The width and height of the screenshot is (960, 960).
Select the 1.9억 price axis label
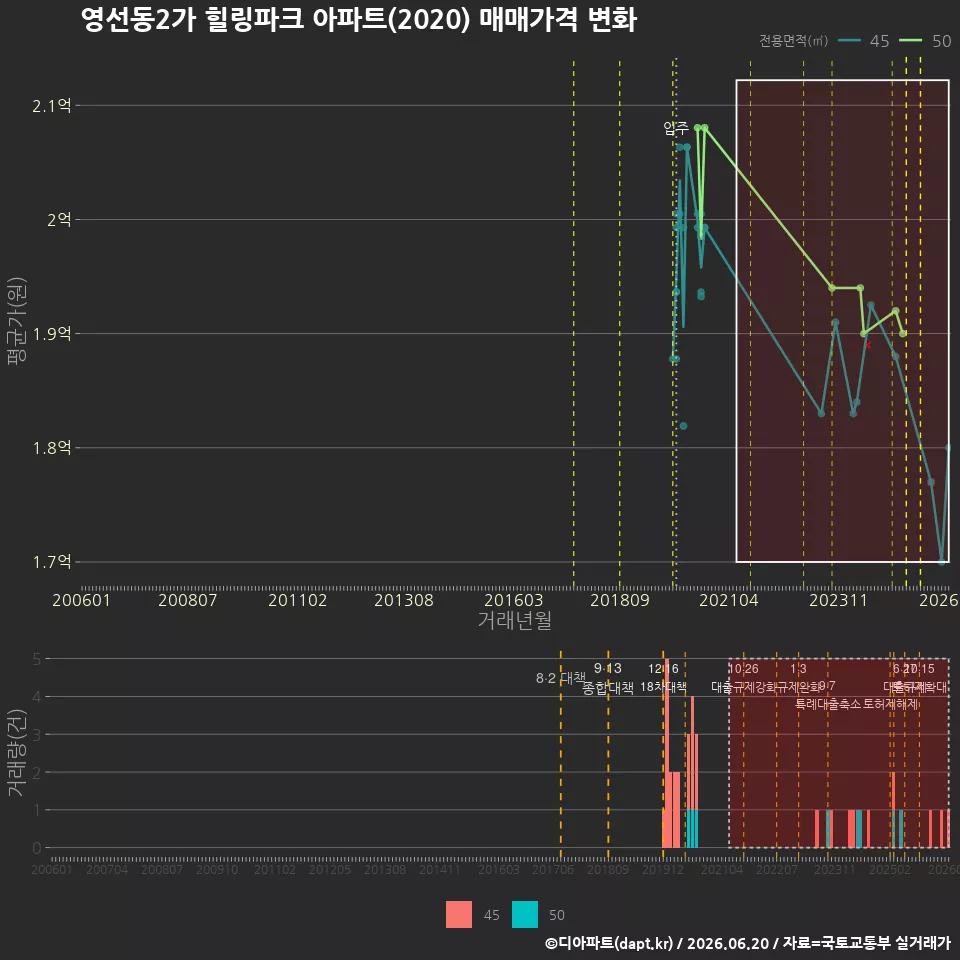click(52, 334)
